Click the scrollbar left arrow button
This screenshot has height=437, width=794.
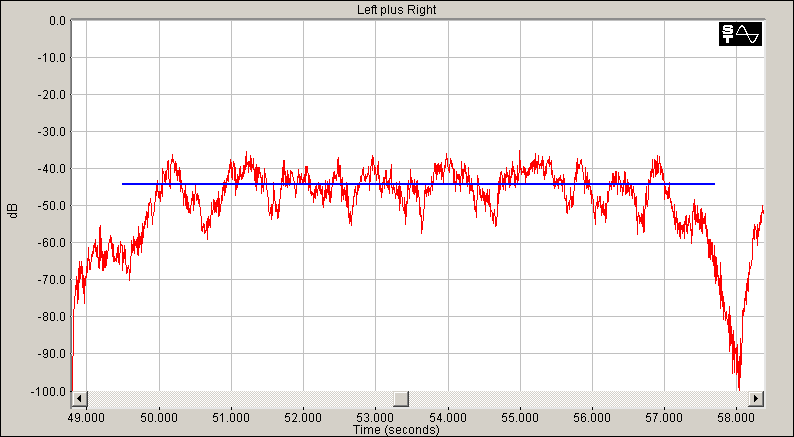tap(80, 398)
